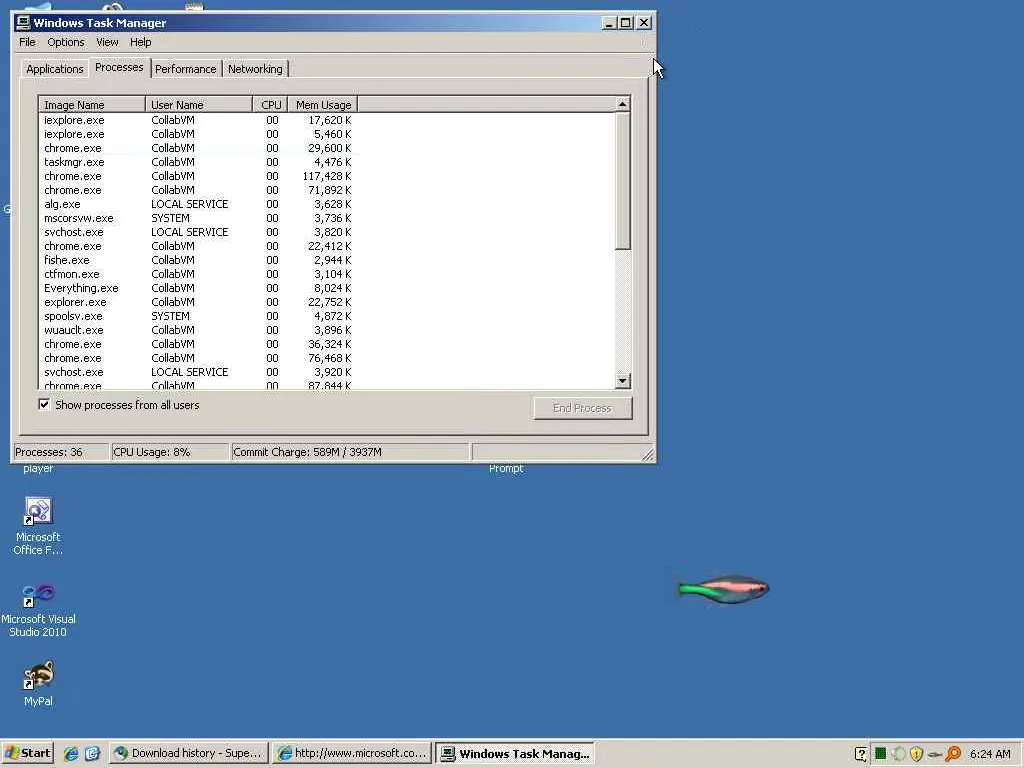Viewport: 1024px width, 768px height.
Task: Select the ctfmon.exe process
Action: pos(197,274)
